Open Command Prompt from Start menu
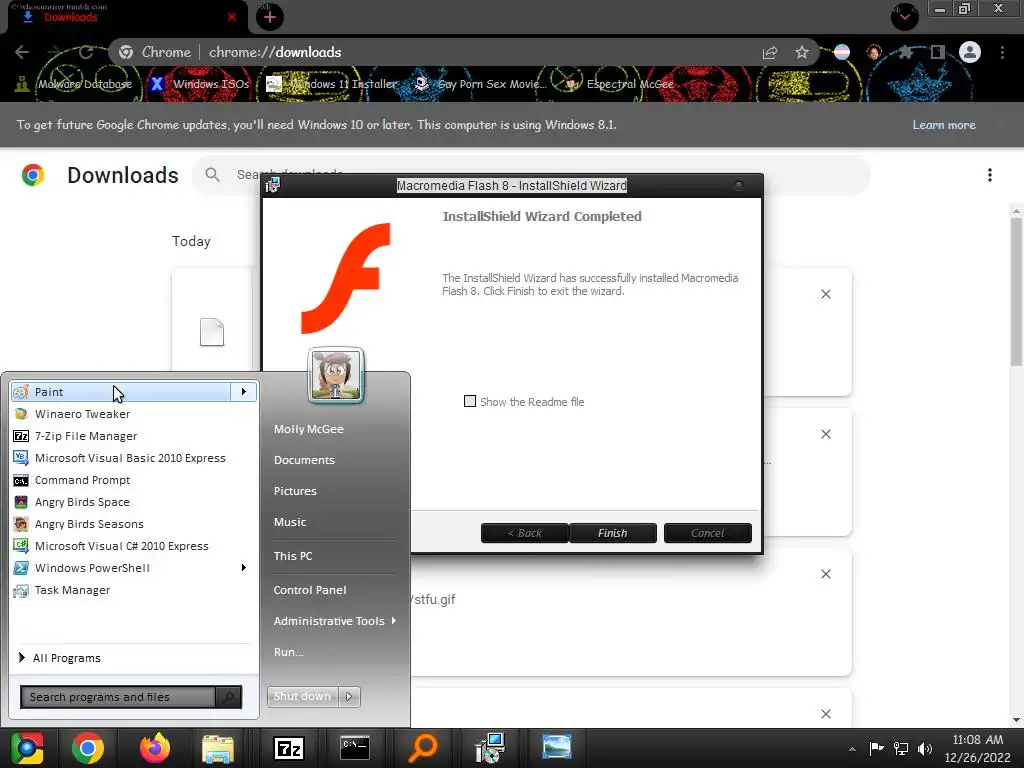The image size is (1024, 768). 82,480
